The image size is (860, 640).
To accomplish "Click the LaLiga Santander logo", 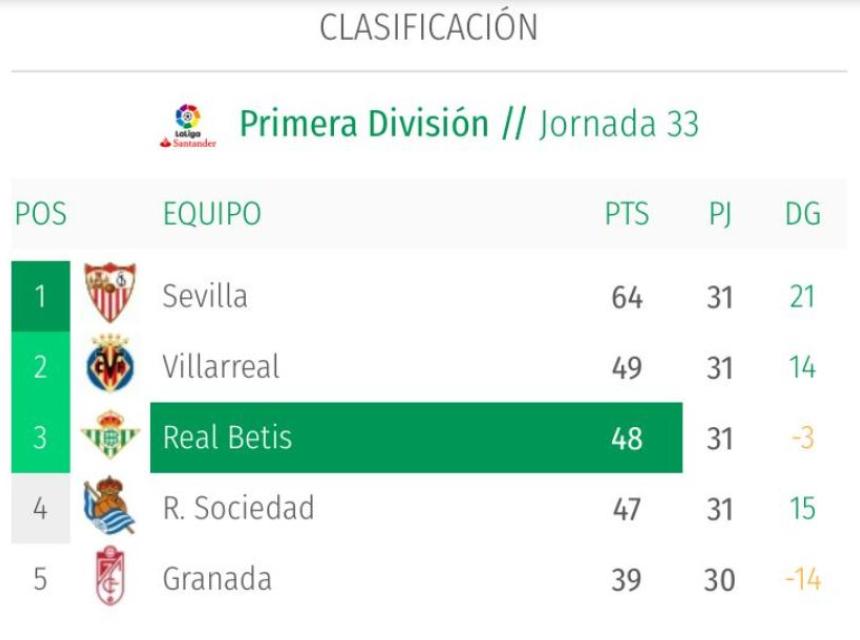I will click(188, 126).
